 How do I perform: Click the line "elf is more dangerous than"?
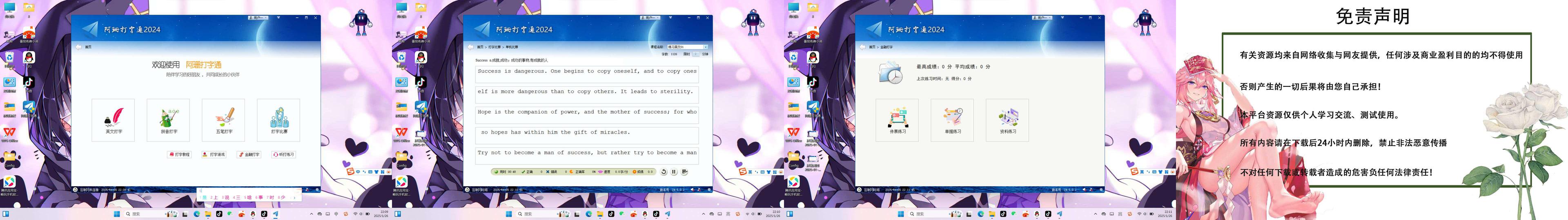587,94
